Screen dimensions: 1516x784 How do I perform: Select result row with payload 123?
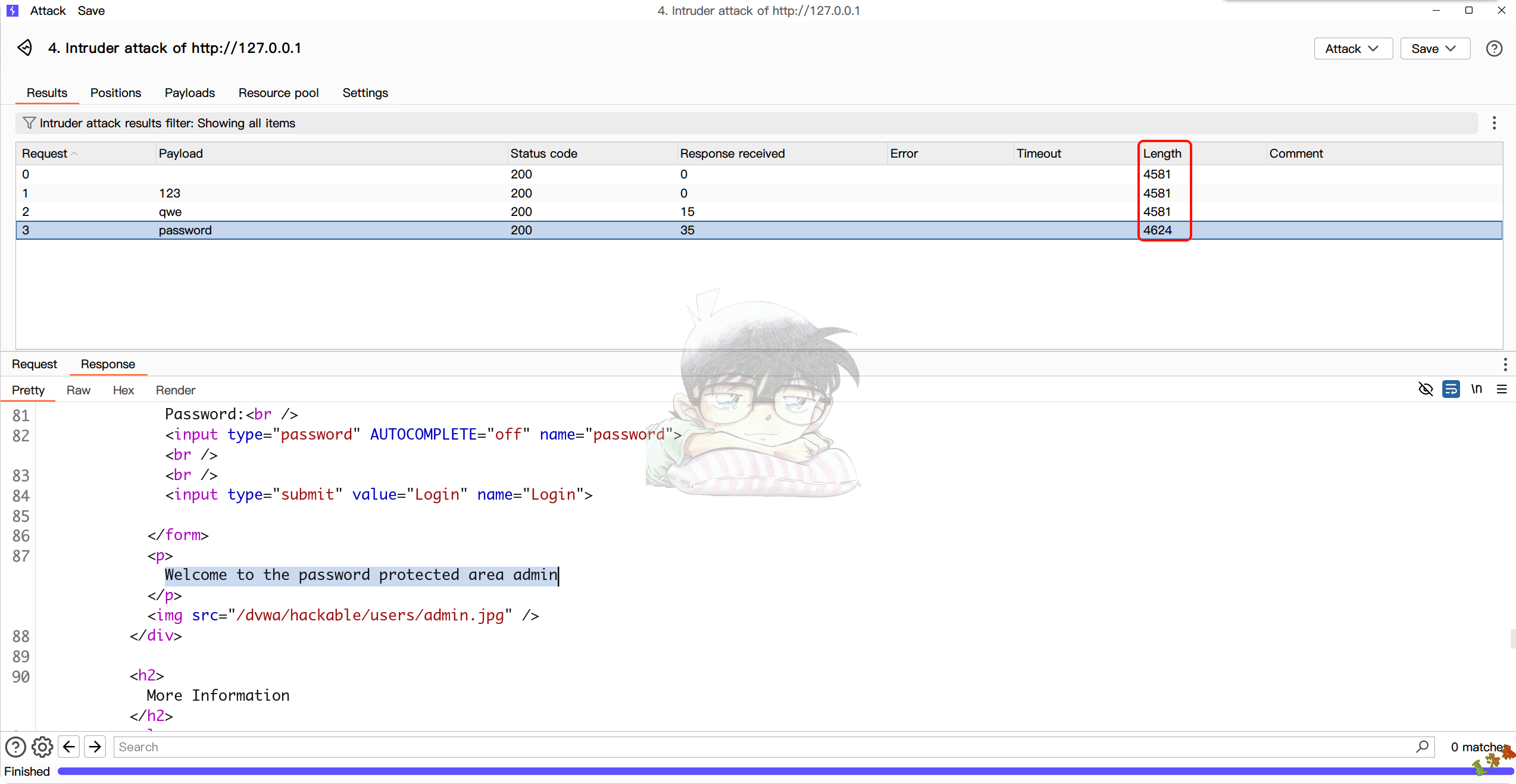point(759,193)
